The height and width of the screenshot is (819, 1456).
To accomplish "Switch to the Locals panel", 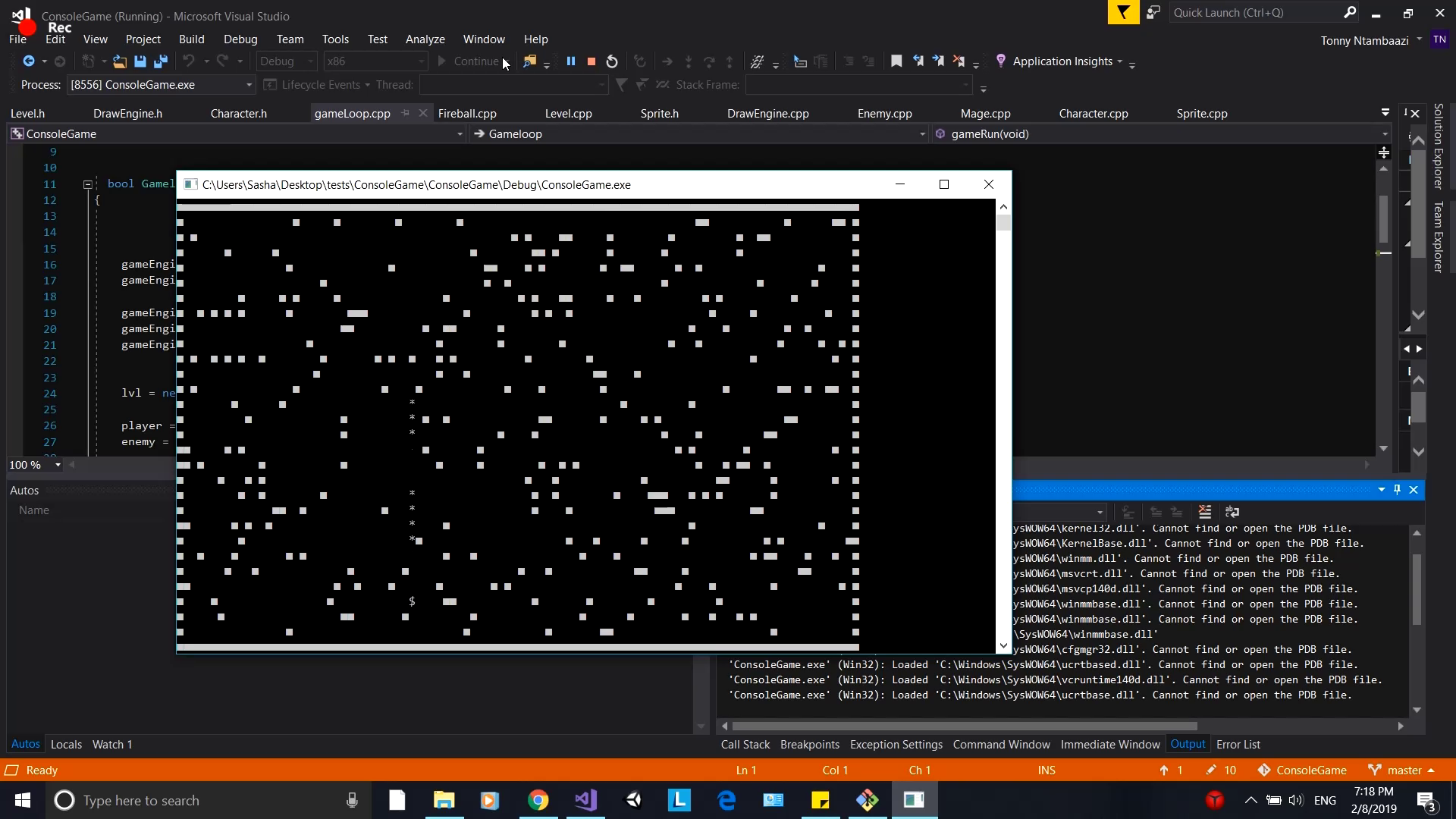I will (x=66, y=744).
